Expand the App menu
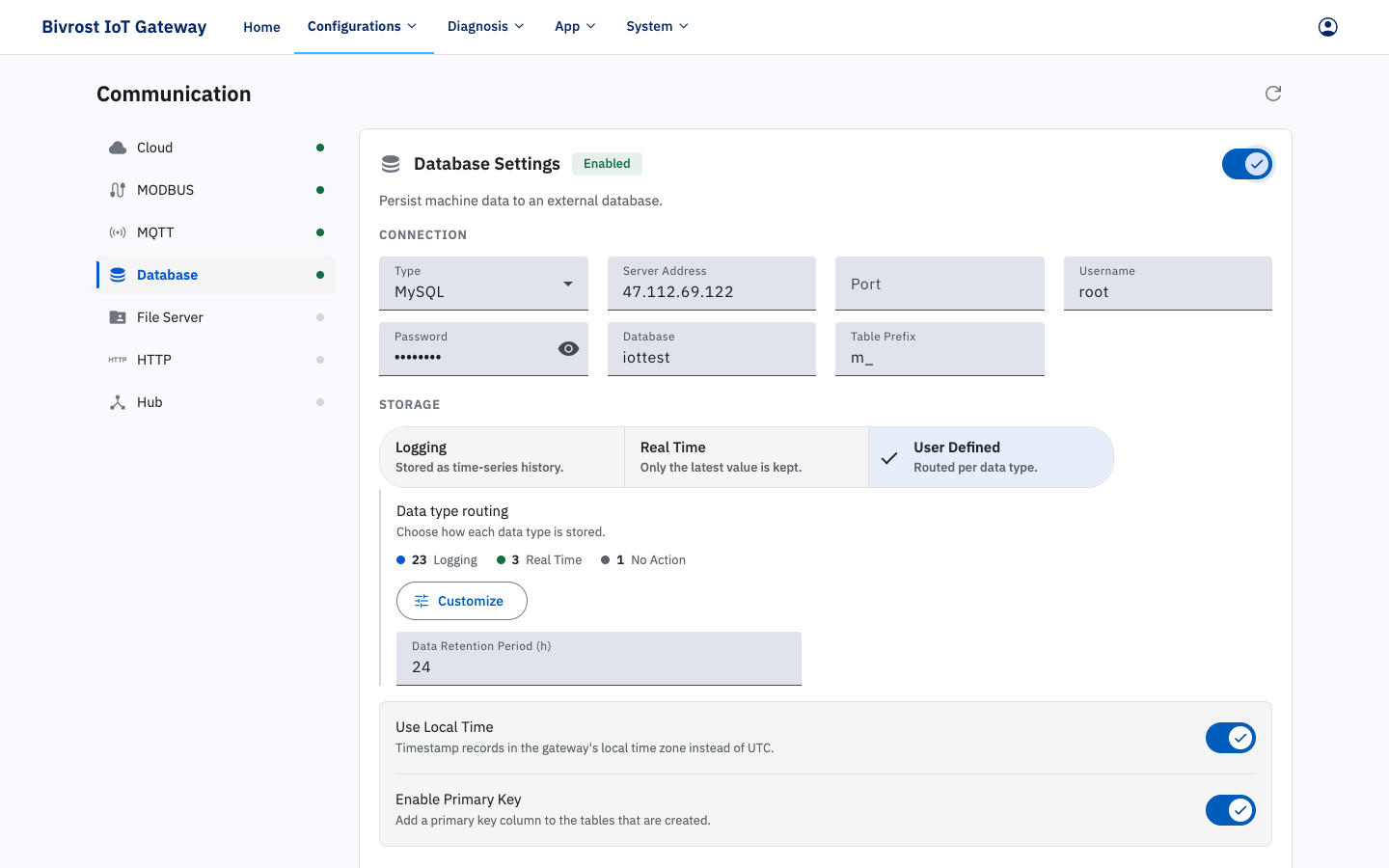Screen dimensions: 1389x868 575,27
